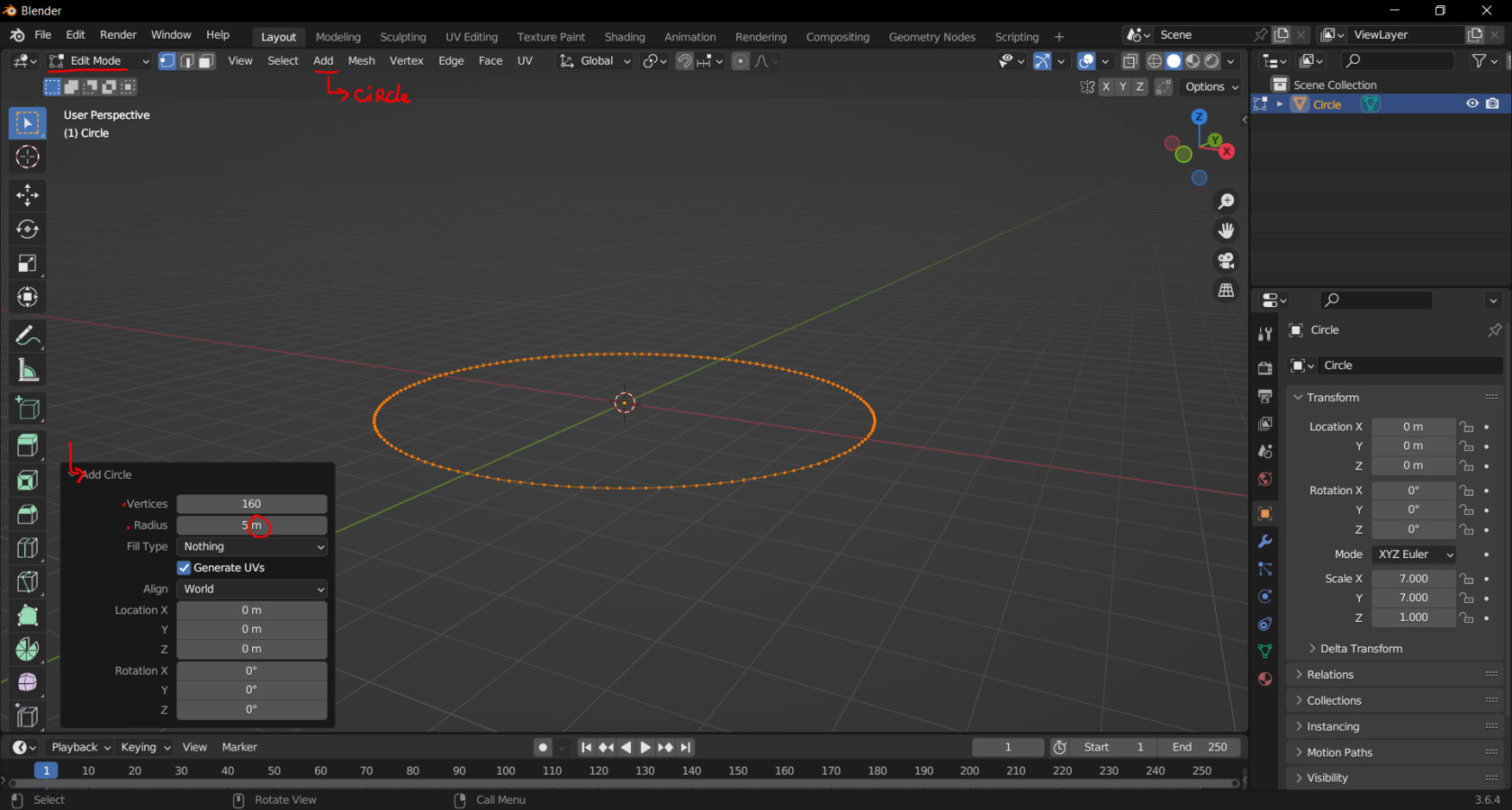Viewport: 1512px width, 810px height.
Task: Open Fill Type Nothing dropdown
Action: tap(252, 546)
